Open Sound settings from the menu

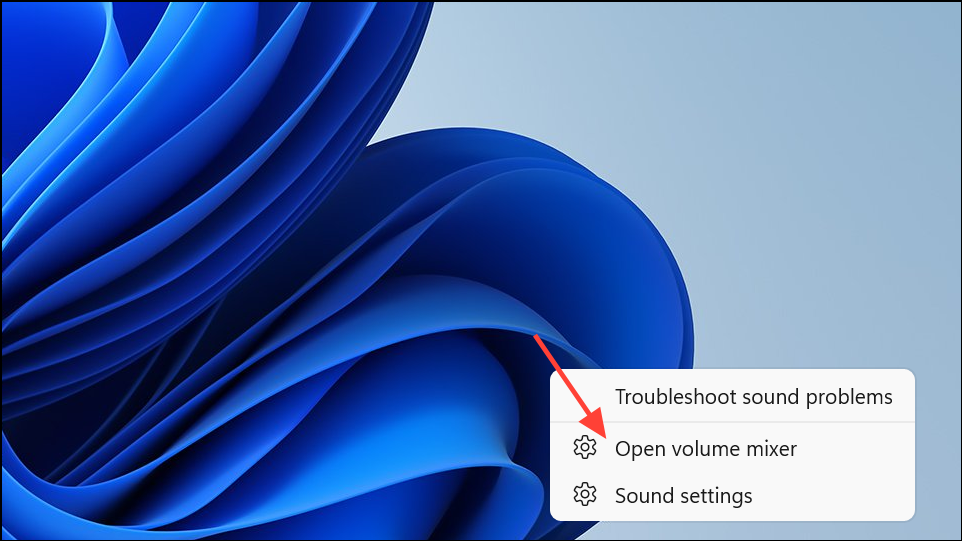pyautogui.click(x=732, y=495)
